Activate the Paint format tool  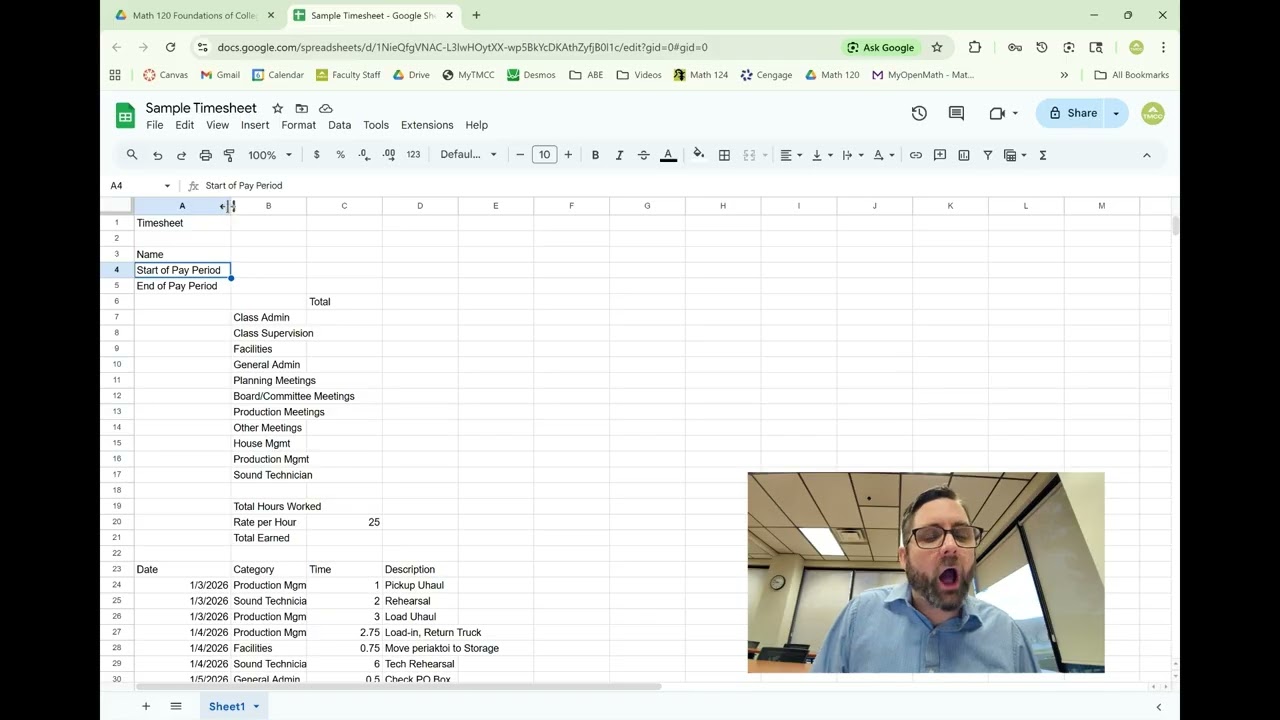pyautogui.click(x=229, y=155)
